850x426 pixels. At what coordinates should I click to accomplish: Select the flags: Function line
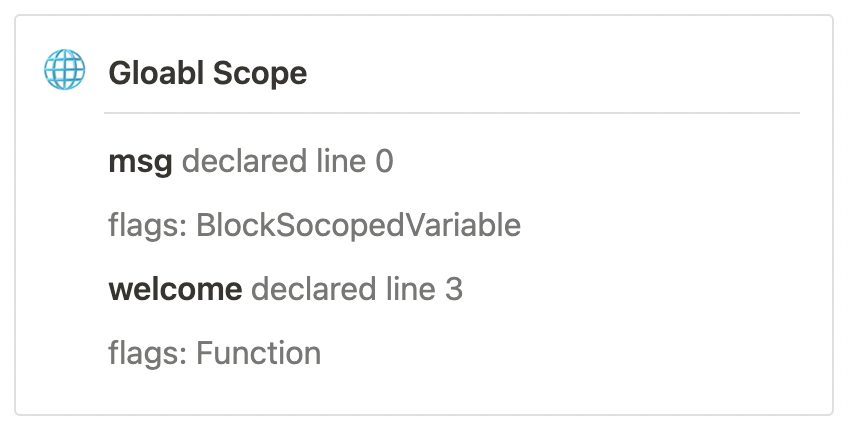tap(215, 353)
